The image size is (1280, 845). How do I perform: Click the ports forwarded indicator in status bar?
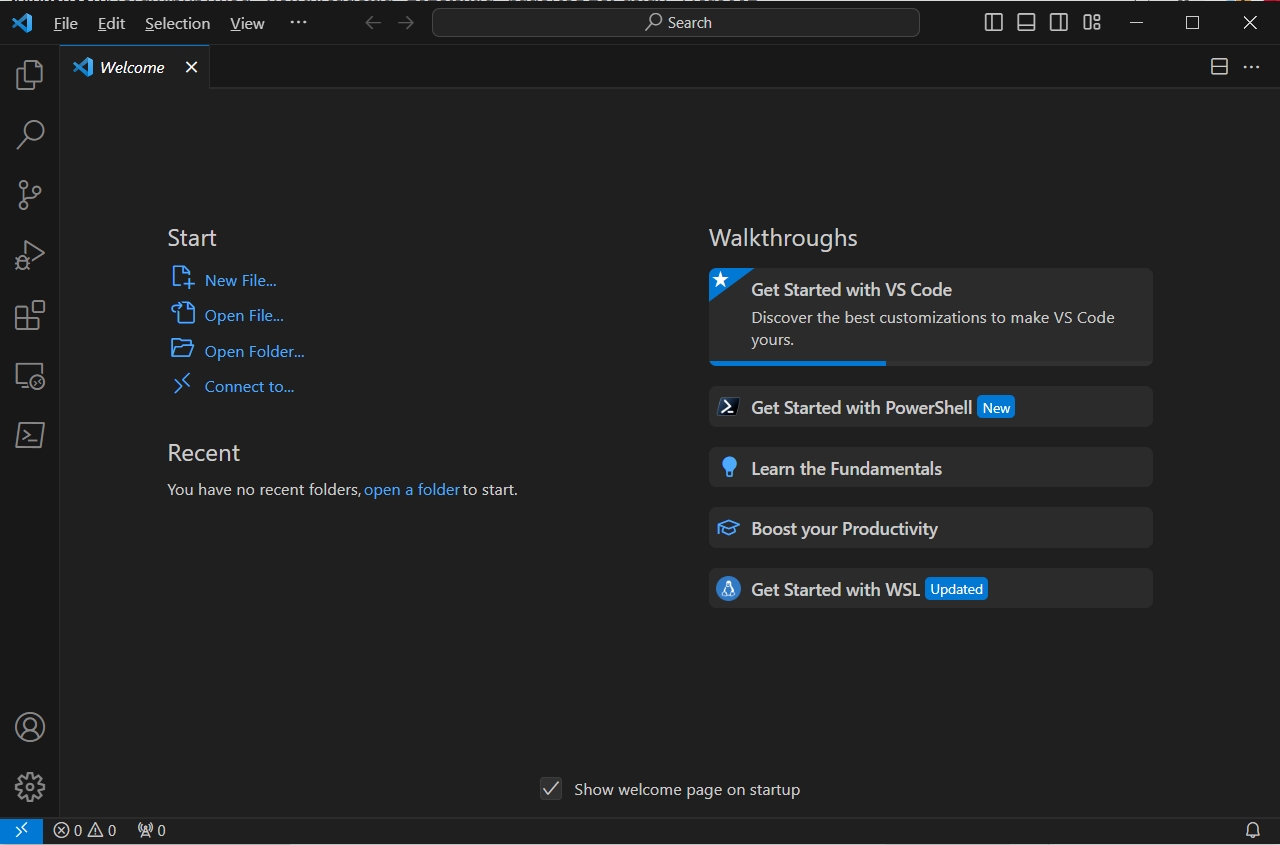pyautogui.click(x=151, y=830)
